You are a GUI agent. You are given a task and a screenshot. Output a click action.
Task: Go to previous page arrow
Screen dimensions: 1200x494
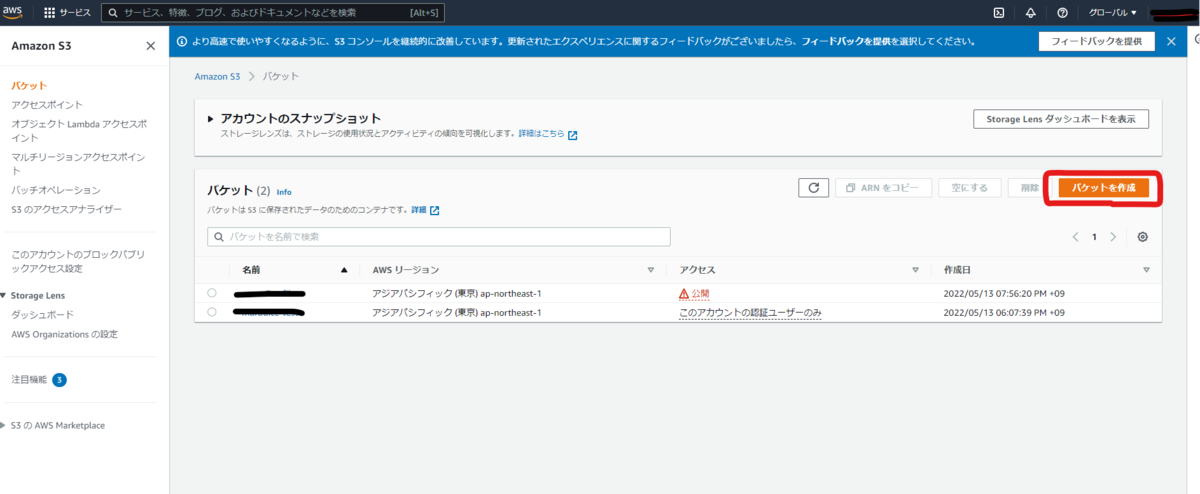pyautogui.click(x=1076, y=237)
